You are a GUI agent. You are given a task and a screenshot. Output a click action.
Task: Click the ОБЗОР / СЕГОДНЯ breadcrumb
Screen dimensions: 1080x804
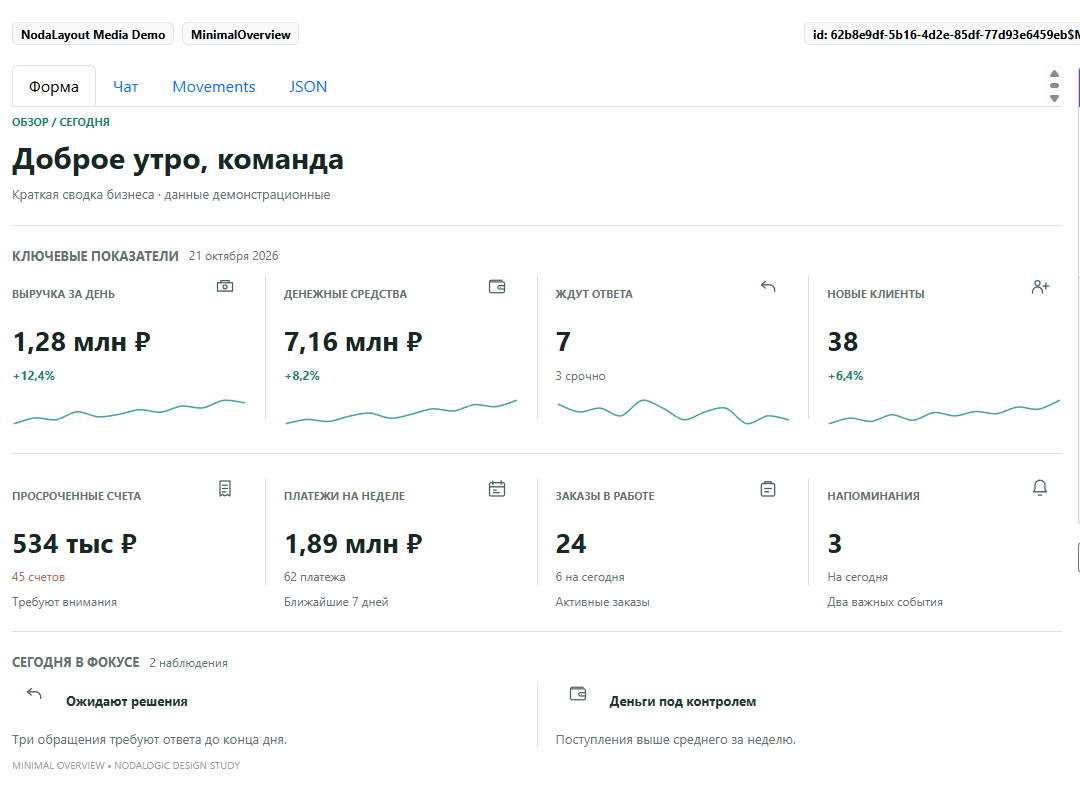click(x=61, y=122)
